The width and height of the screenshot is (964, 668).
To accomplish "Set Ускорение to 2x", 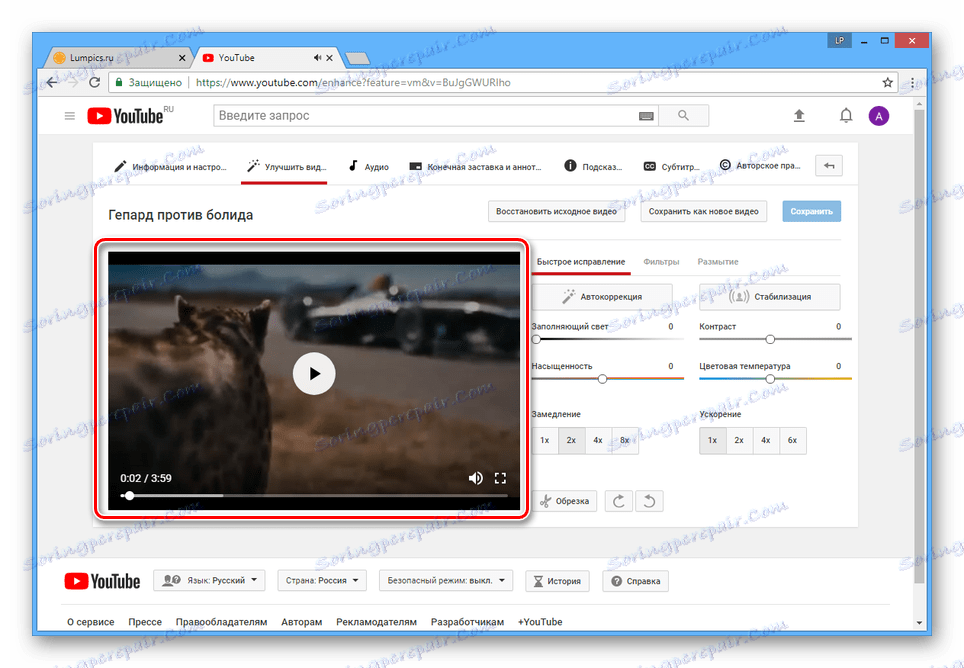I will 739,441.
